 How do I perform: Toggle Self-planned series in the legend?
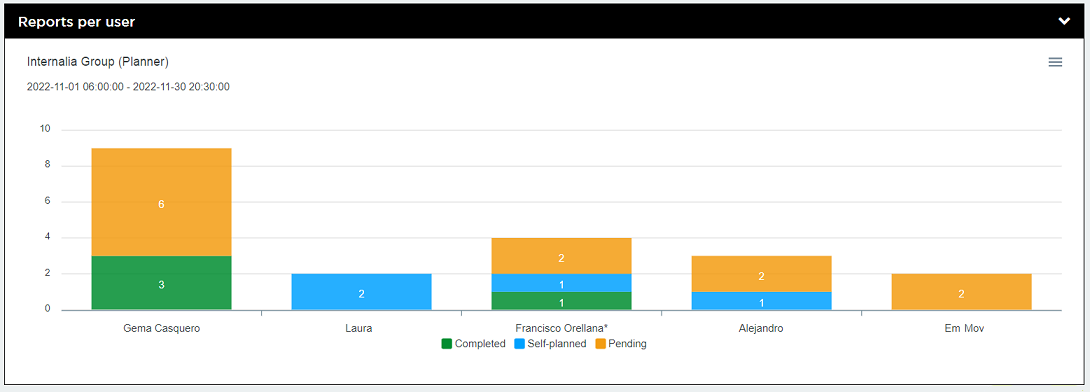click(550, 343)
